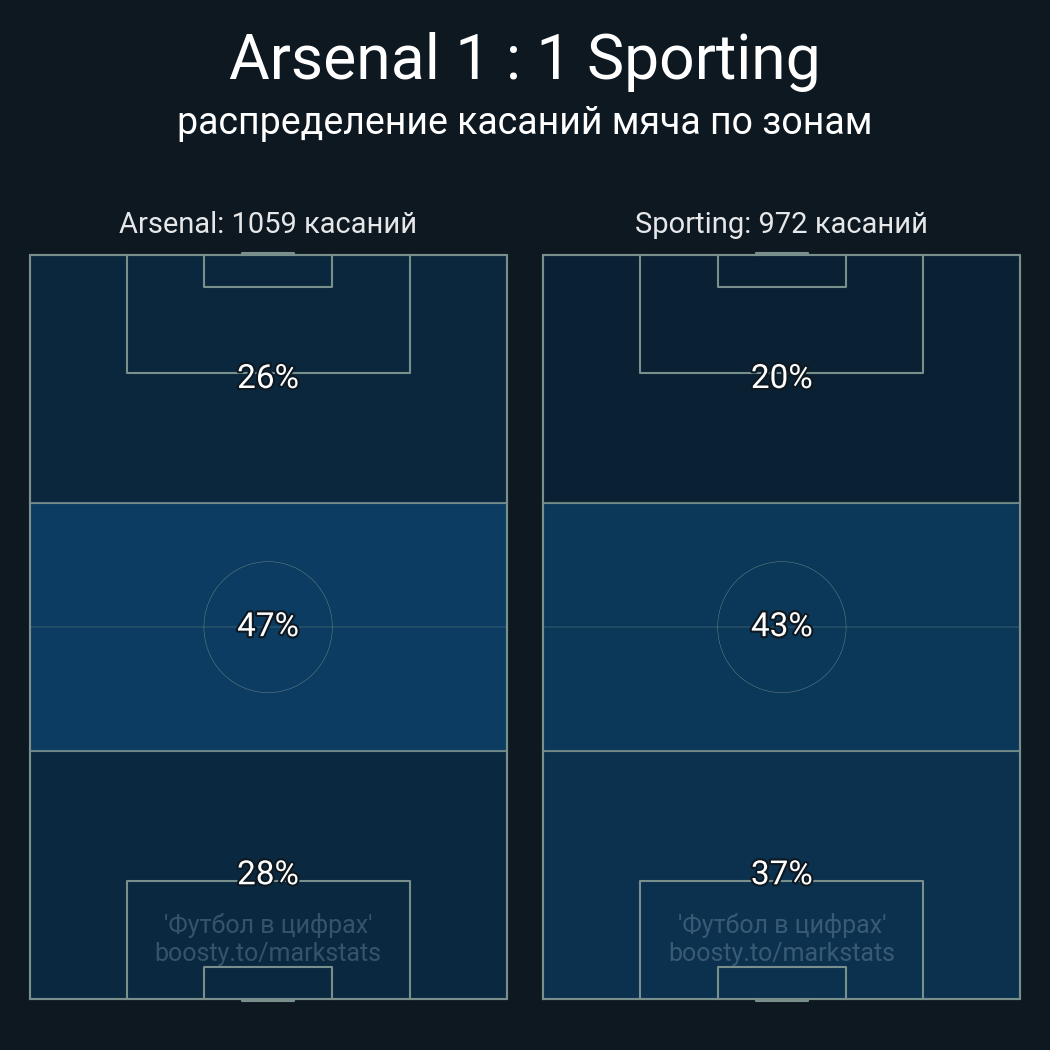Click the subtitle "распределение касаний мяча по зонам"
1050x1050 pixels.
(524, 121)
